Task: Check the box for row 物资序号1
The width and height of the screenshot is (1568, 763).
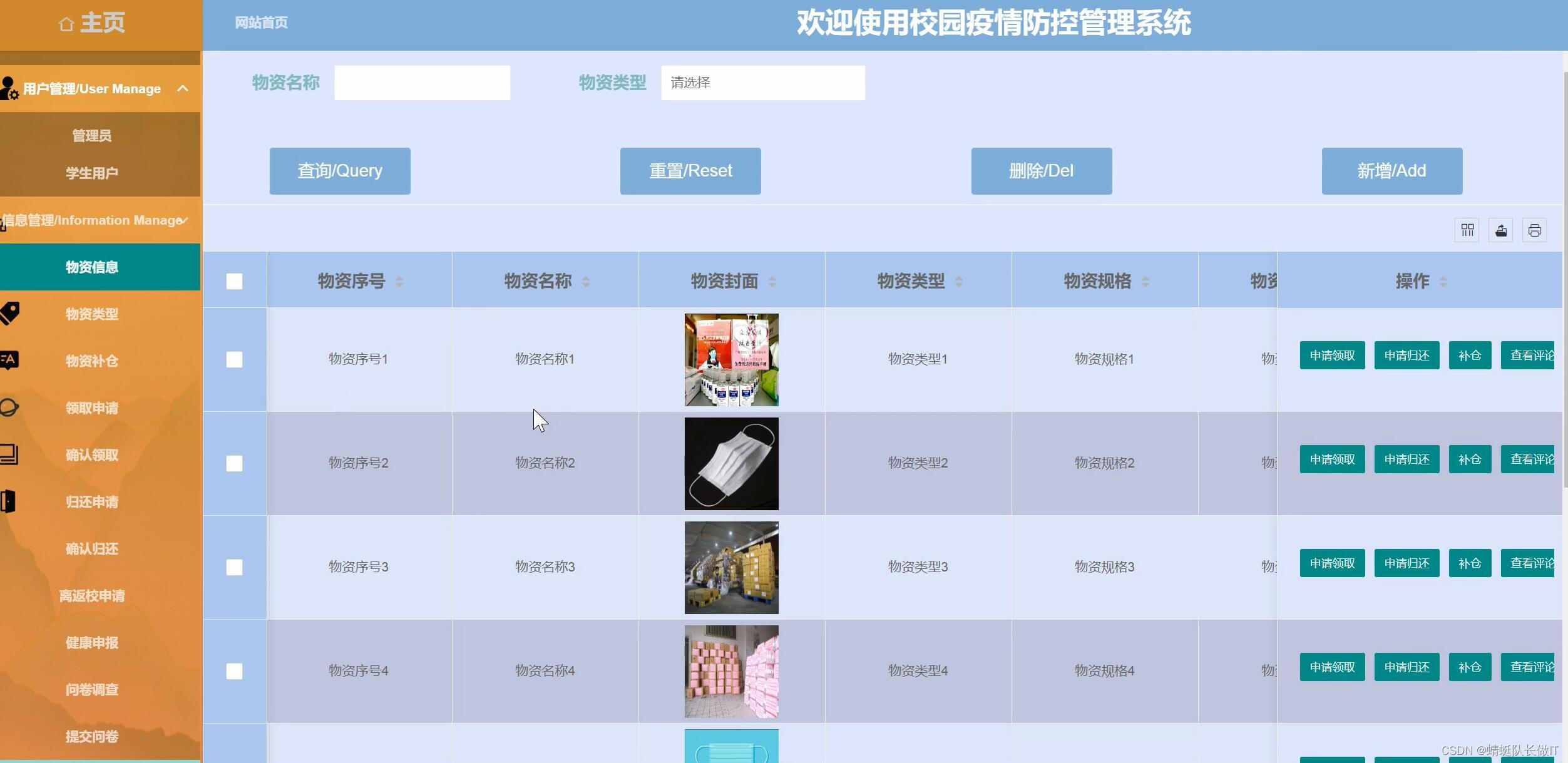Action: click(x=234, y=359)
